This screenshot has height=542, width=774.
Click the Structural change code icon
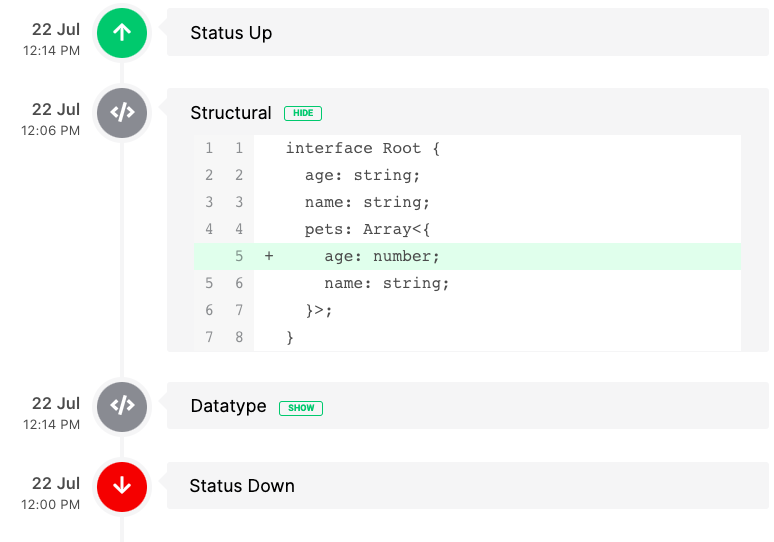(122, 113)
